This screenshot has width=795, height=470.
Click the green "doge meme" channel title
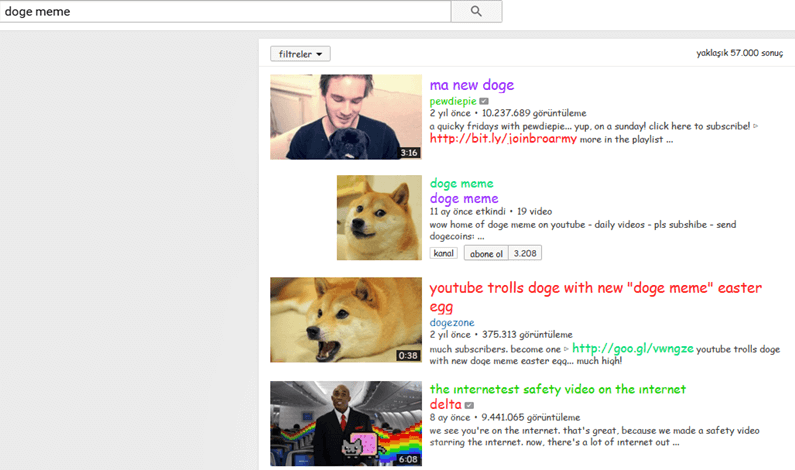click(x=461, y=184)
